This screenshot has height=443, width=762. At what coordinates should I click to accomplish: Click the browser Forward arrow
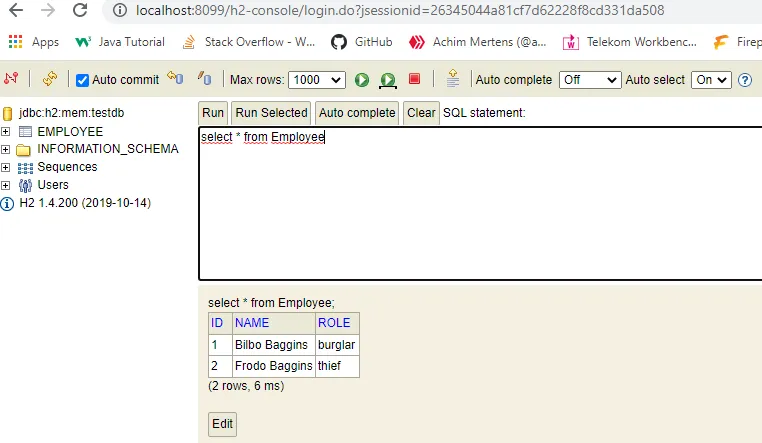[48, 10]
